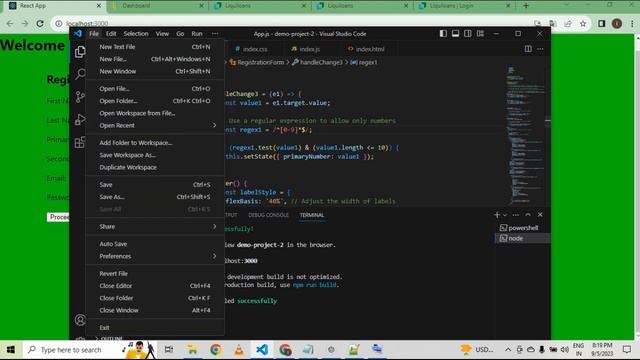Image resolution: width=640 pixels, height=360 pixels.
Task: Open the Run menu
Action: pyautogui.click(x=197, y=34)
